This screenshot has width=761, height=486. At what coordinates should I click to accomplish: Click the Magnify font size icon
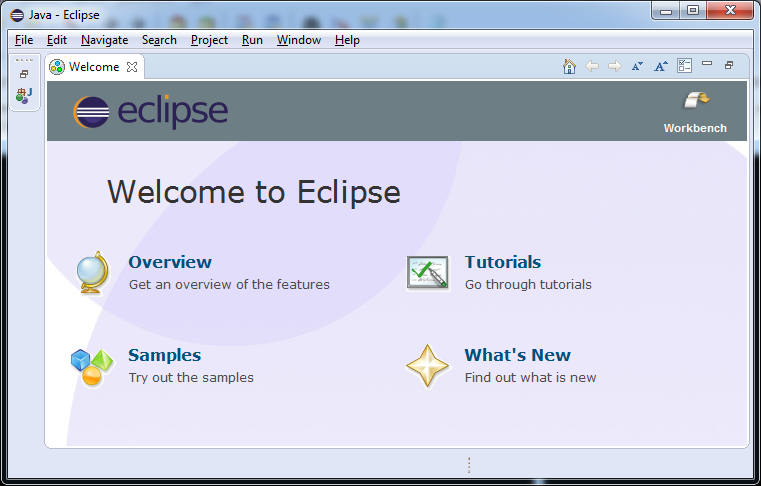(660, 66)
